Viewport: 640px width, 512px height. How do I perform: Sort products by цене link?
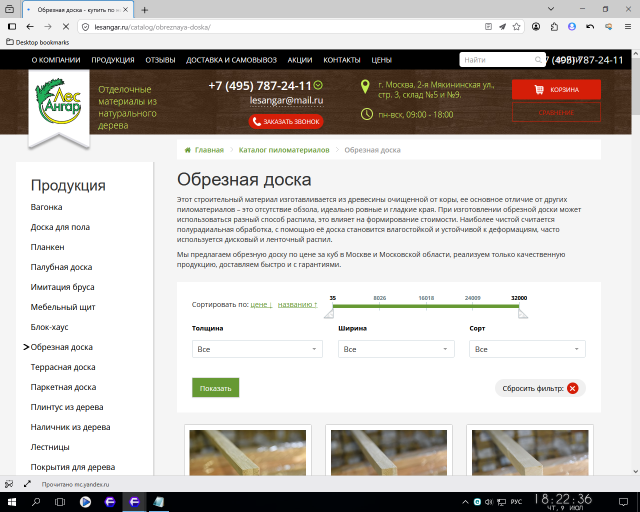[261, 305]
